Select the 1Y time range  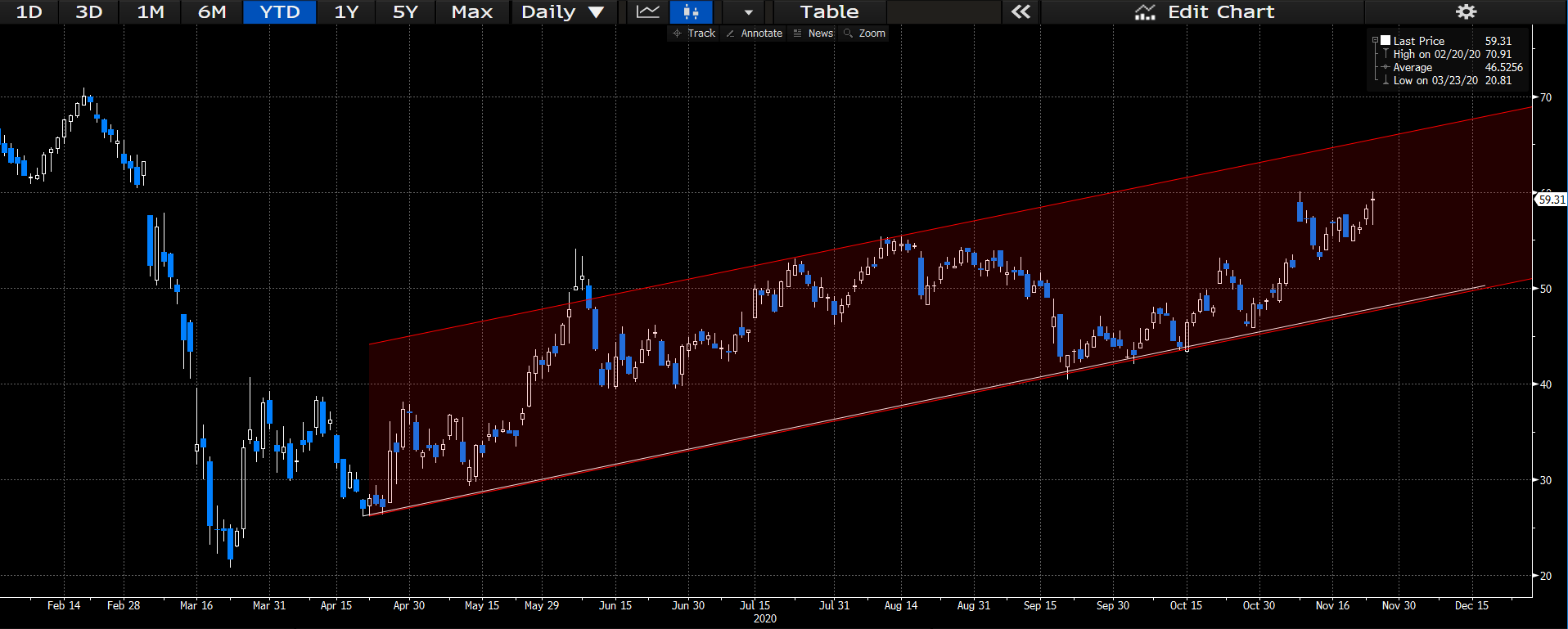point(346,11)
